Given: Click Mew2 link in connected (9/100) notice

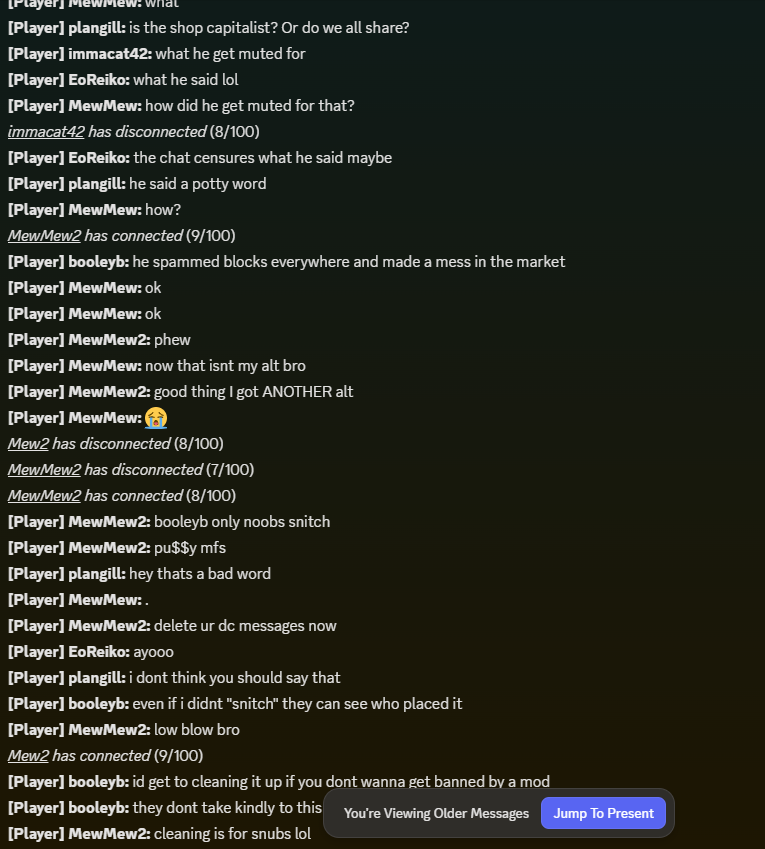Looking at the screenshot, I should click(x=28, y=755).
